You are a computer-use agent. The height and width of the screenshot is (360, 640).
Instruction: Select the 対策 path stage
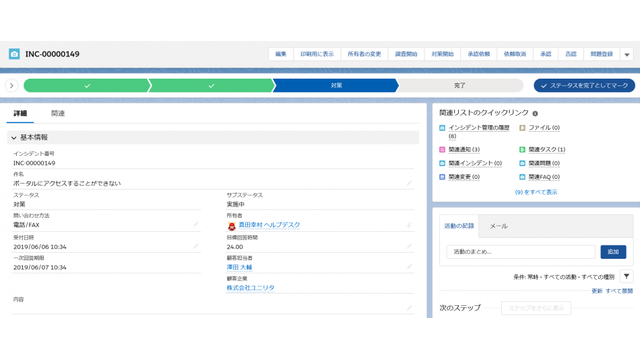(336, 86)
